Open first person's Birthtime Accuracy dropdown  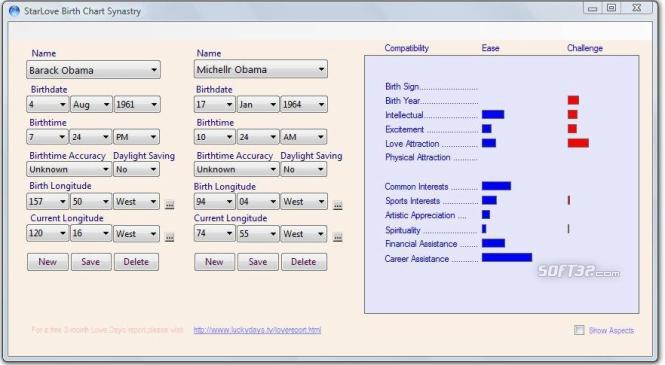tap(69, 170)
